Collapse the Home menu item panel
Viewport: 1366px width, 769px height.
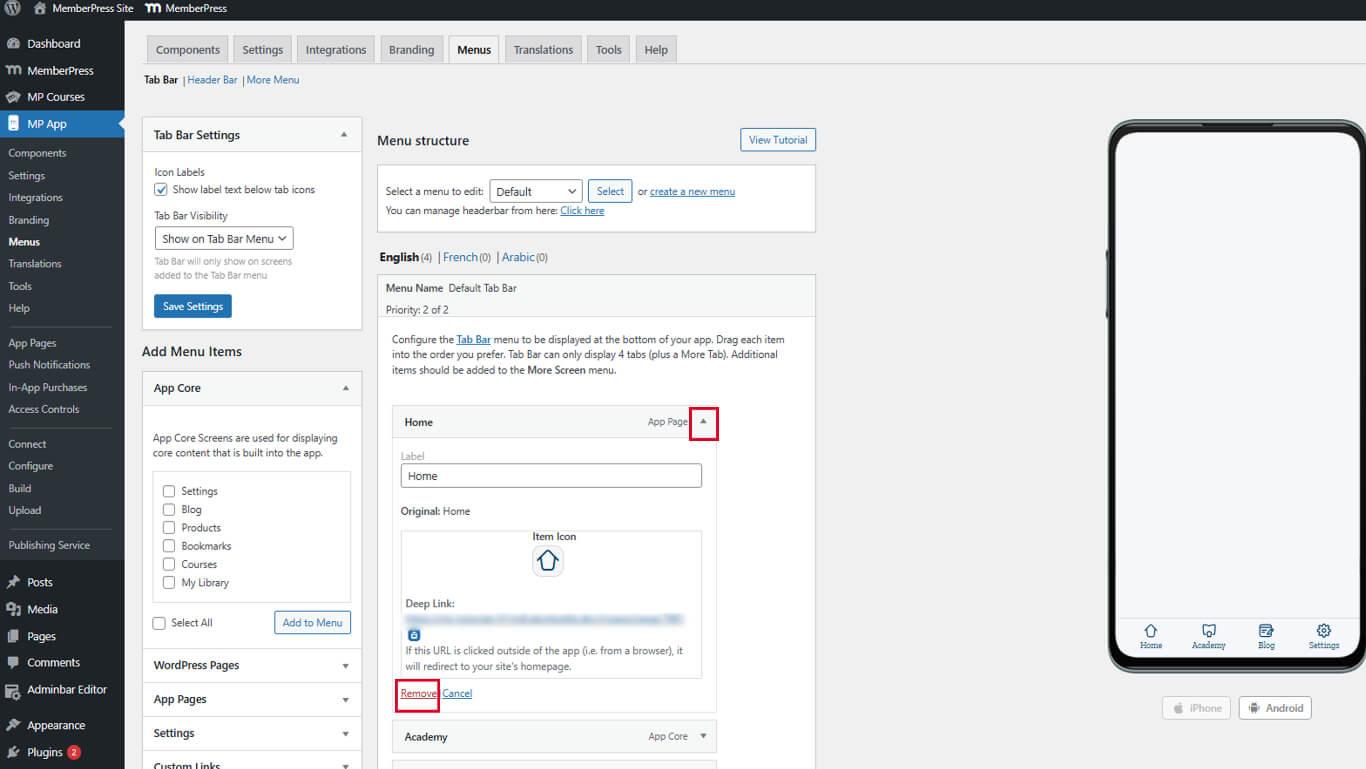point(703,422)
